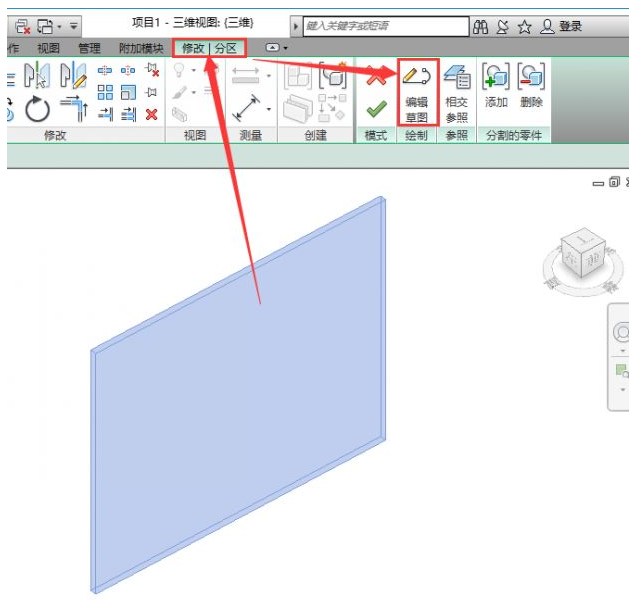
Task: Open the Measure tool dropdown arrow
Action: 268,109
